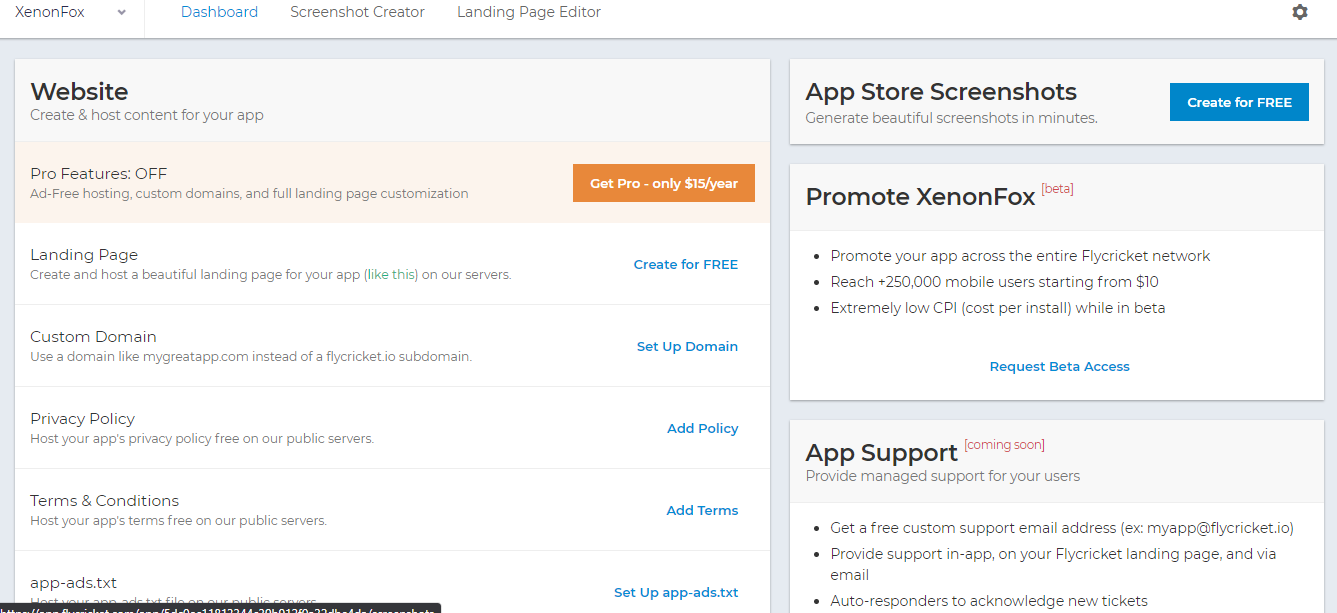Viewport: 1337px width, 613px height.
Task: Expand the XenonFox app selector dropdown
Action: point(121,12)
